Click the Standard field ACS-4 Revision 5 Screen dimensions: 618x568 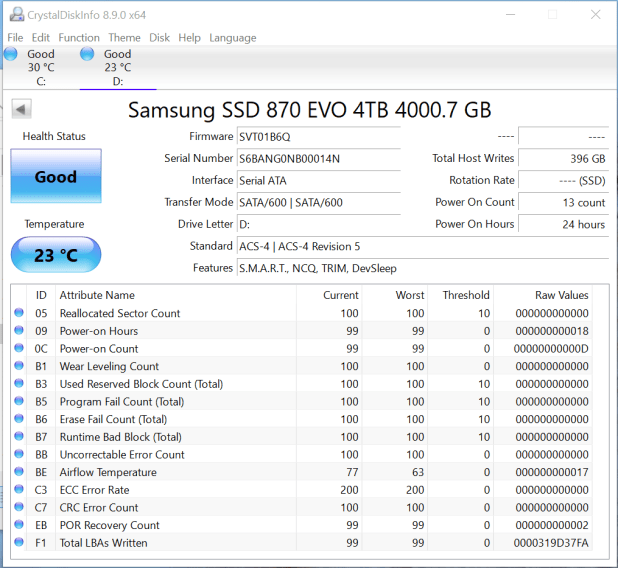pos(423,246)
